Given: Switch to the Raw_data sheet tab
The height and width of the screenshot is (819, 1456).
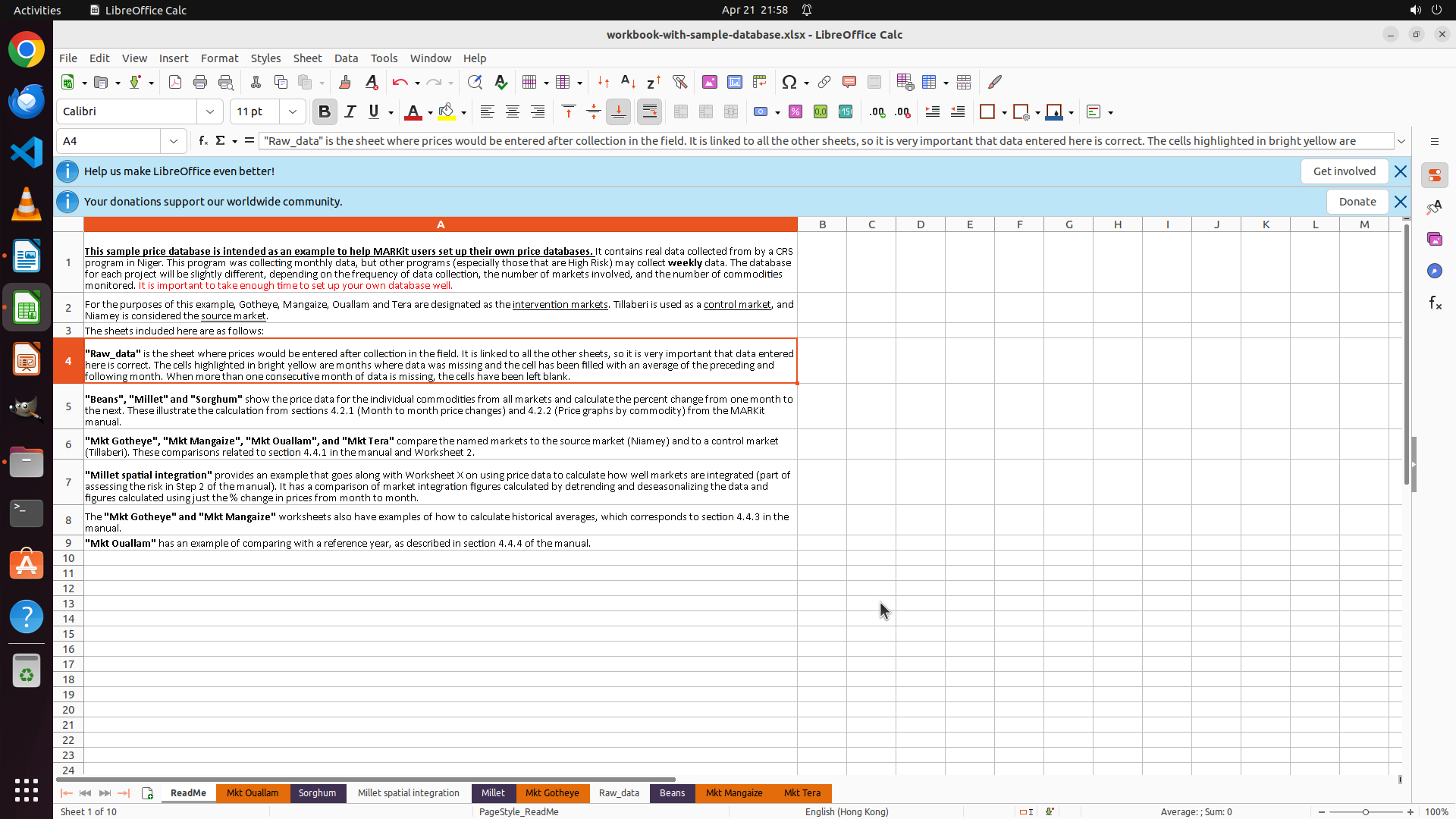Looking at the screenshot, I should 619,792.
